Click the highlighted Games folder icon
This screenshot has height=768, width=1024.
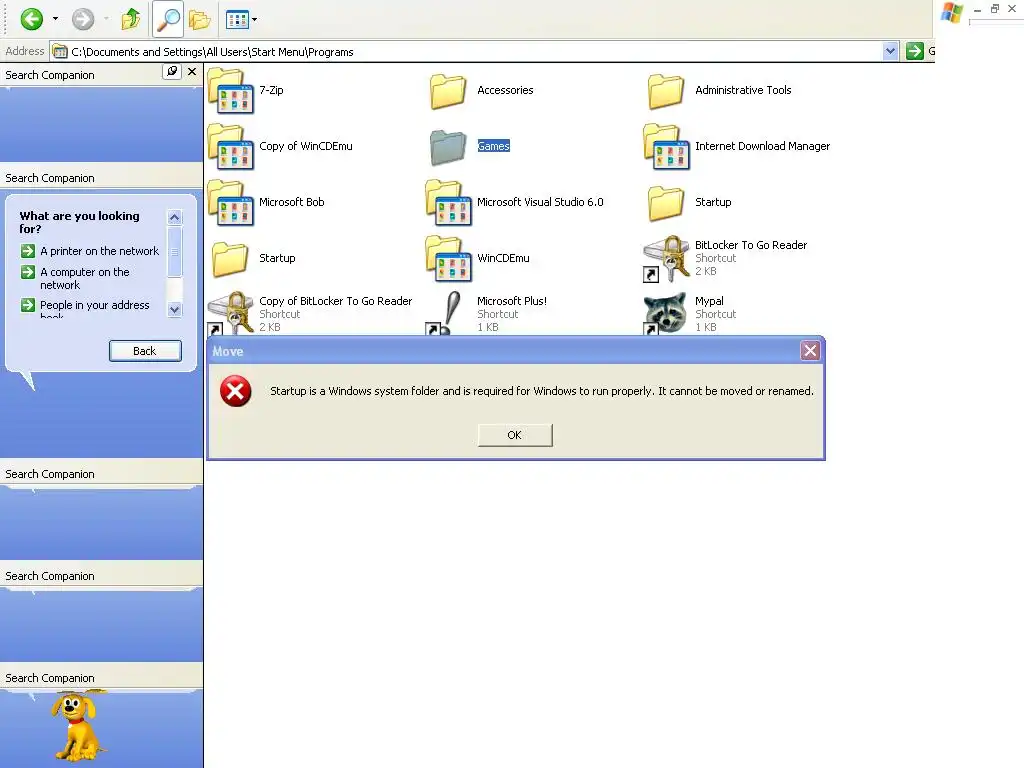[x=448, y=146]
